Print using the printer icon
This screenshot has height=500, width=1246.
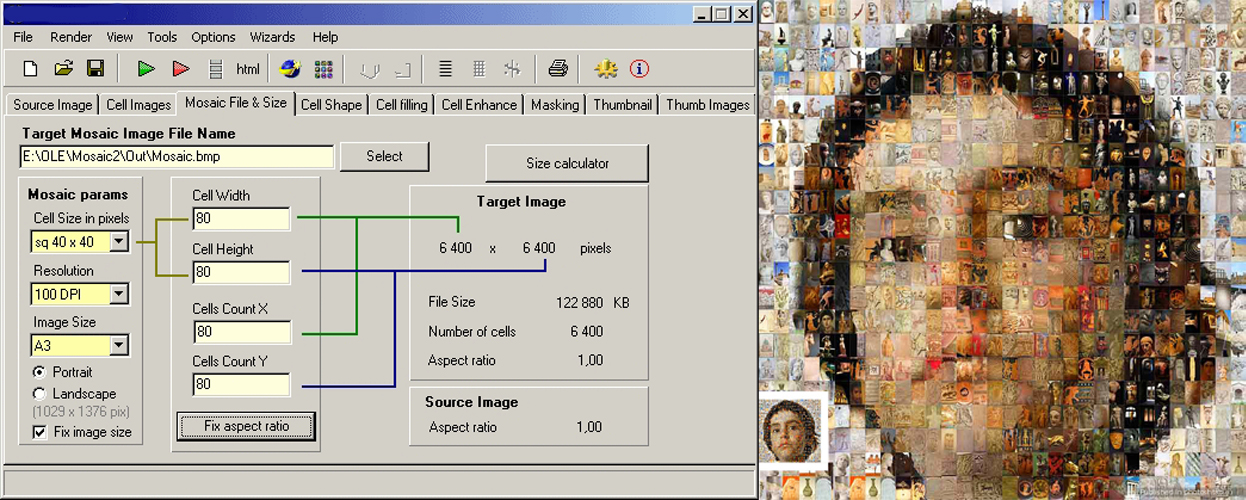click(x=558, y=69)
